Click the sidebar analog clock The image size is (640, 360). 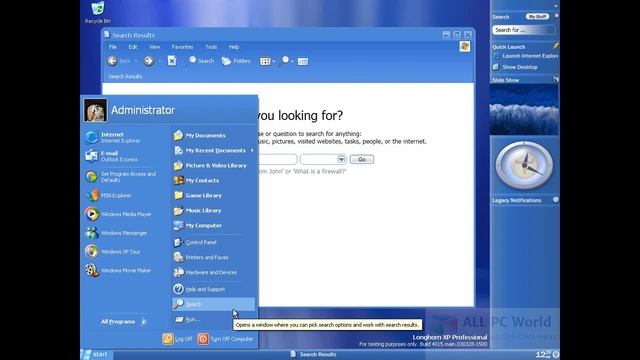point(524,165)
